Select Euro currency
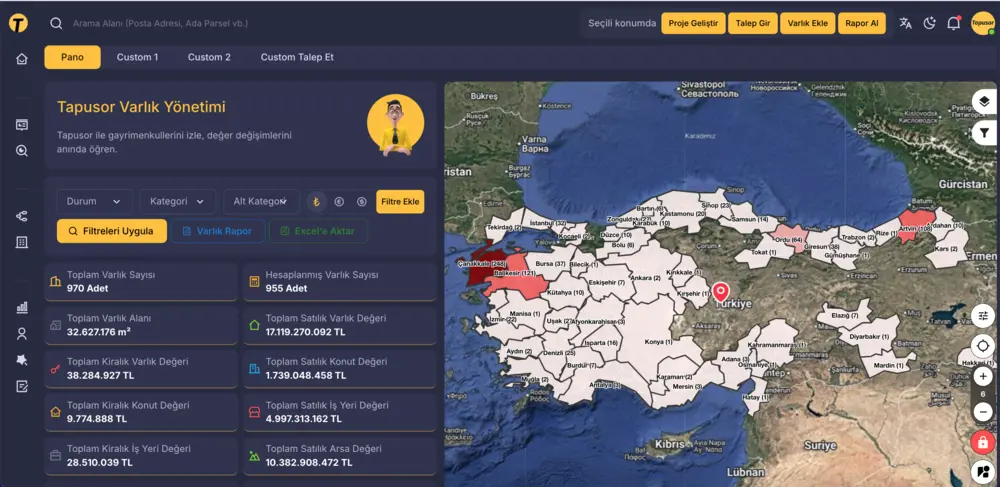Image resolution: width=1000 pixels, height=487 pixels. pos(339,201)
